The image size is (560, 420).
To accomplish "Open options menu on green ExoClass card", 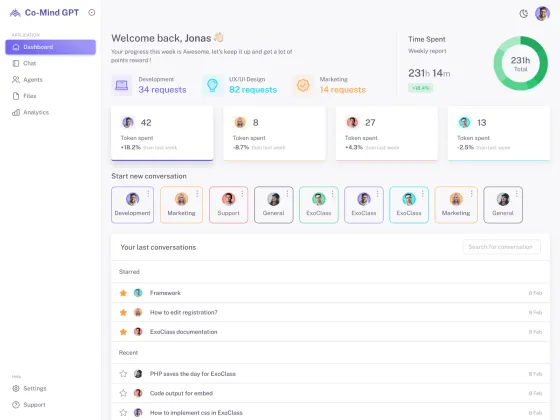I will 332,194.
